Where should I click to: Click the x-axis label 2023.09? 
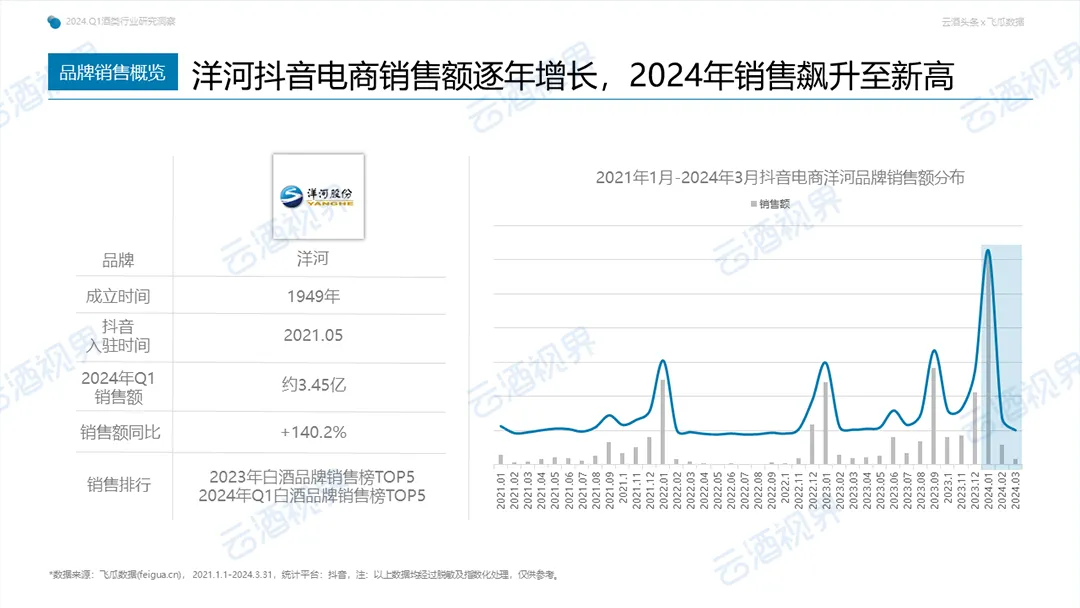(x=934, y=490)
